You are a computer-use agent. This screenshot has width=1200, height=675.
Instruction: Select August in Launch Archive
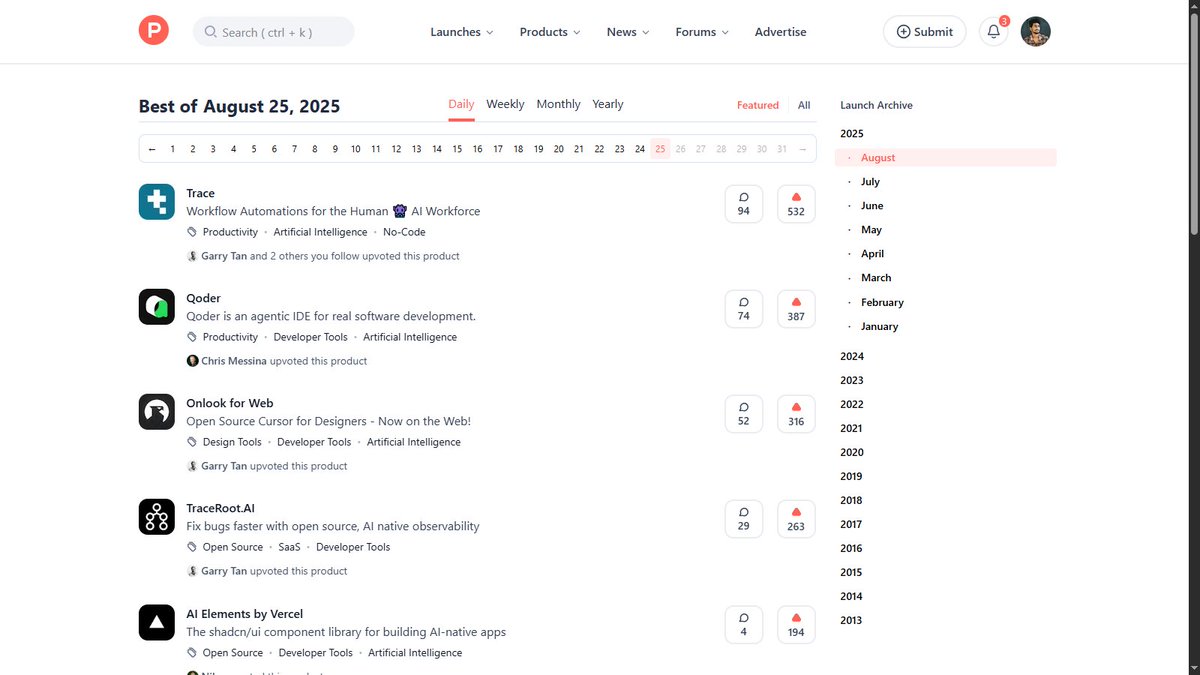click(x=948, y=158)
